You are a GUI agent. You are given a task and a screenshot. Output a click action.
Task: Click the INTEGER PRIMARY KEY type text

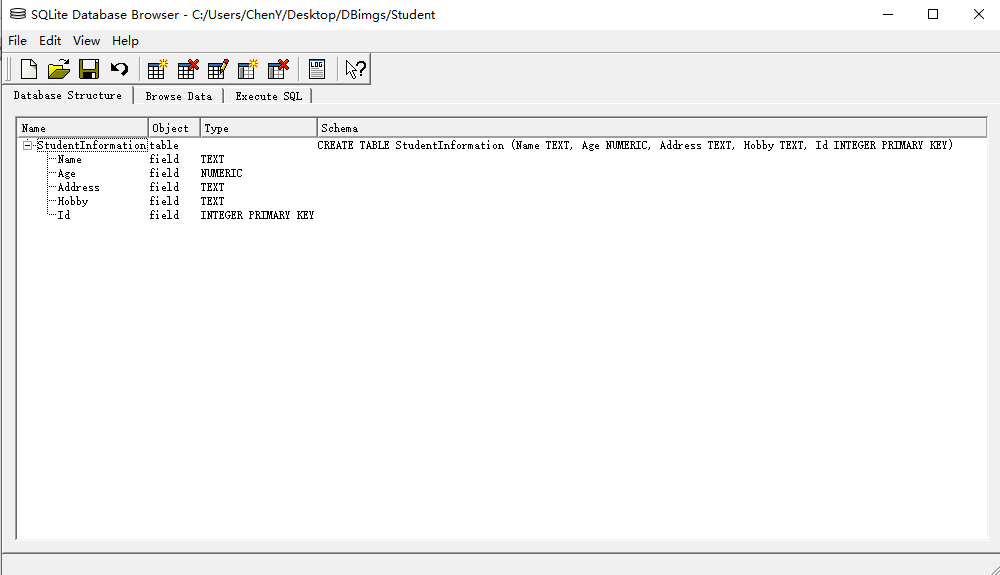point(257,215)
